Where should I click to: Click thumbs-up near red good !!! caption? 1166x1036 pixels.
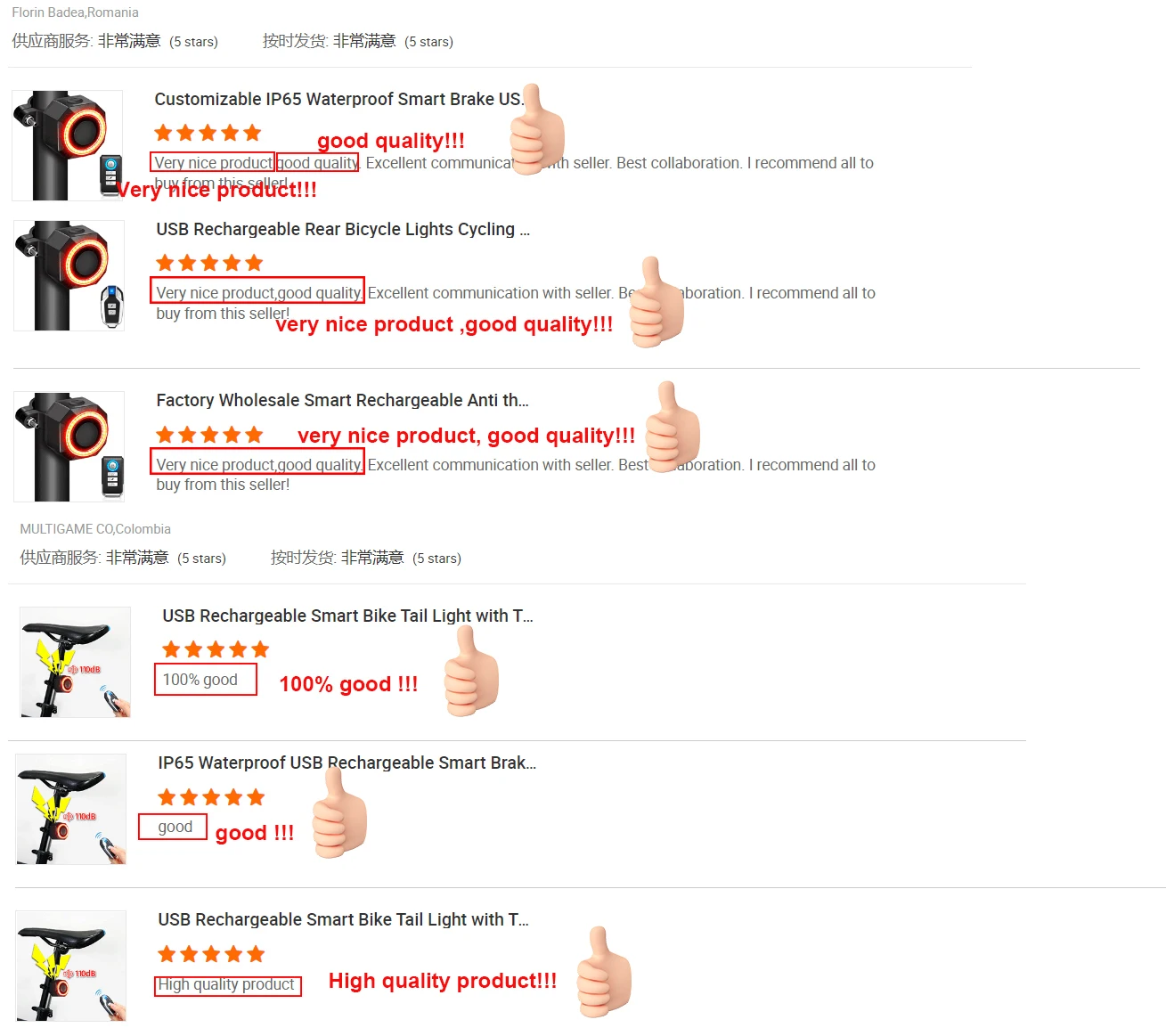(339, 813)
